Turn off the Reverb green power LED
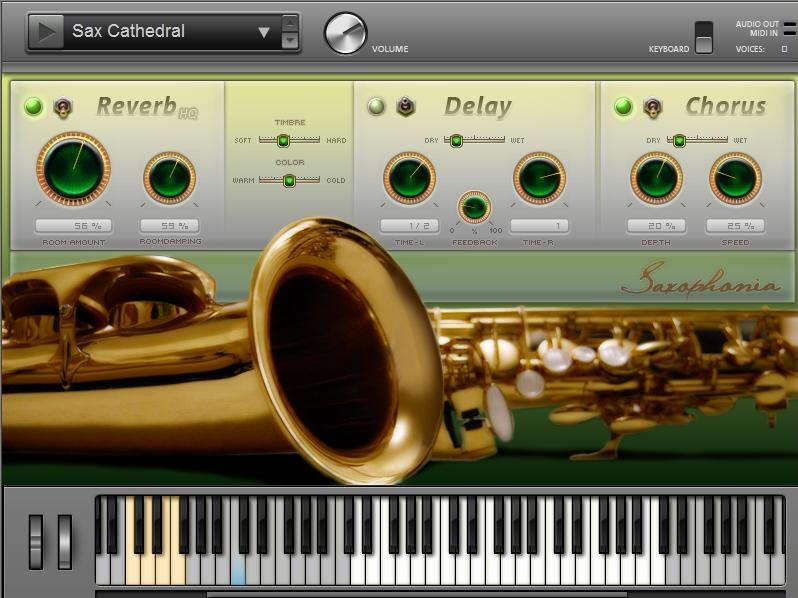The image size is (798, 598). pos(34,107)
